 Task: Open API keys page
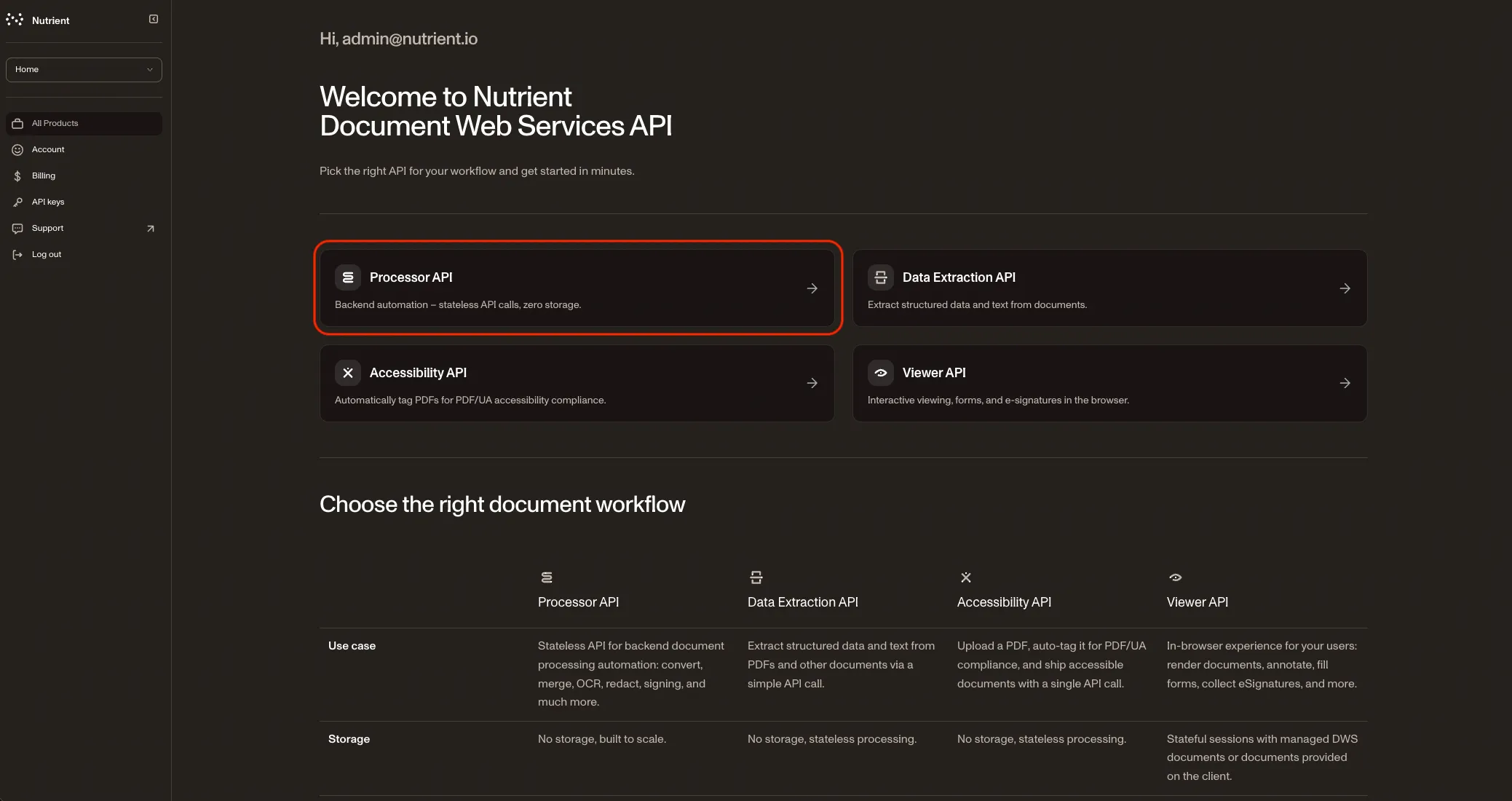pos(84,202)
